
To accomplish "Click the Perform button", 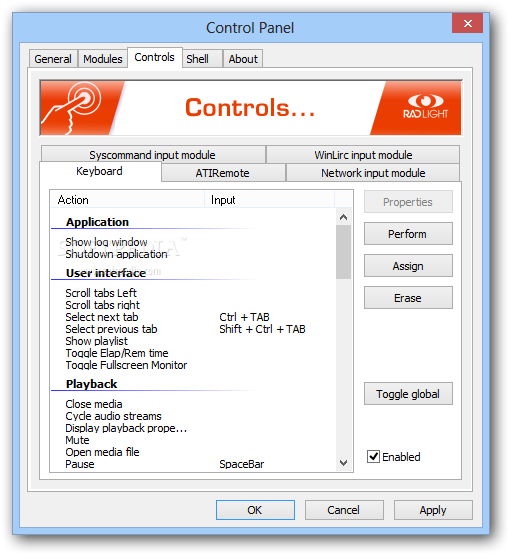I will coord(408,234).
